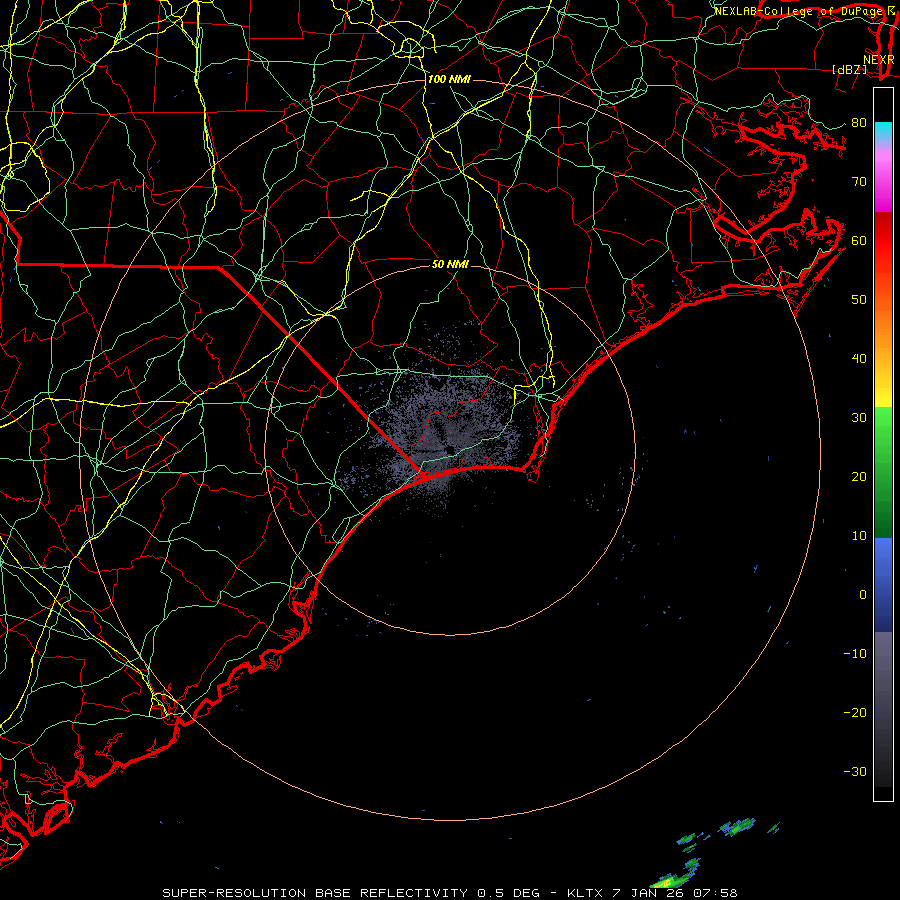This screenshot has height=900, width=900.
Task: Click the '50 NMI' range ring label
Action: point(450,264)
